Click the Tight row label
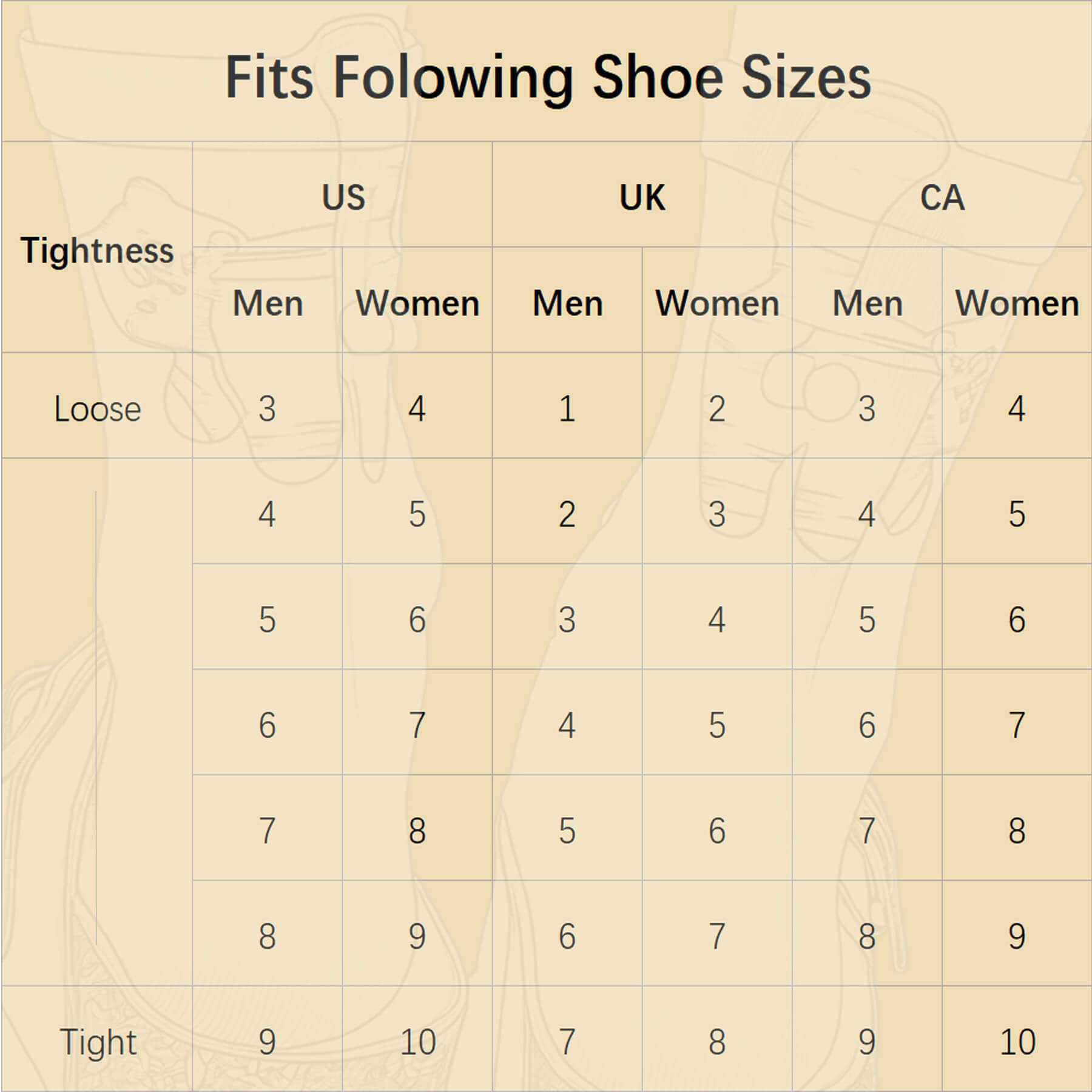Screen dimensions: 1092x1092 coord(97,1042)
